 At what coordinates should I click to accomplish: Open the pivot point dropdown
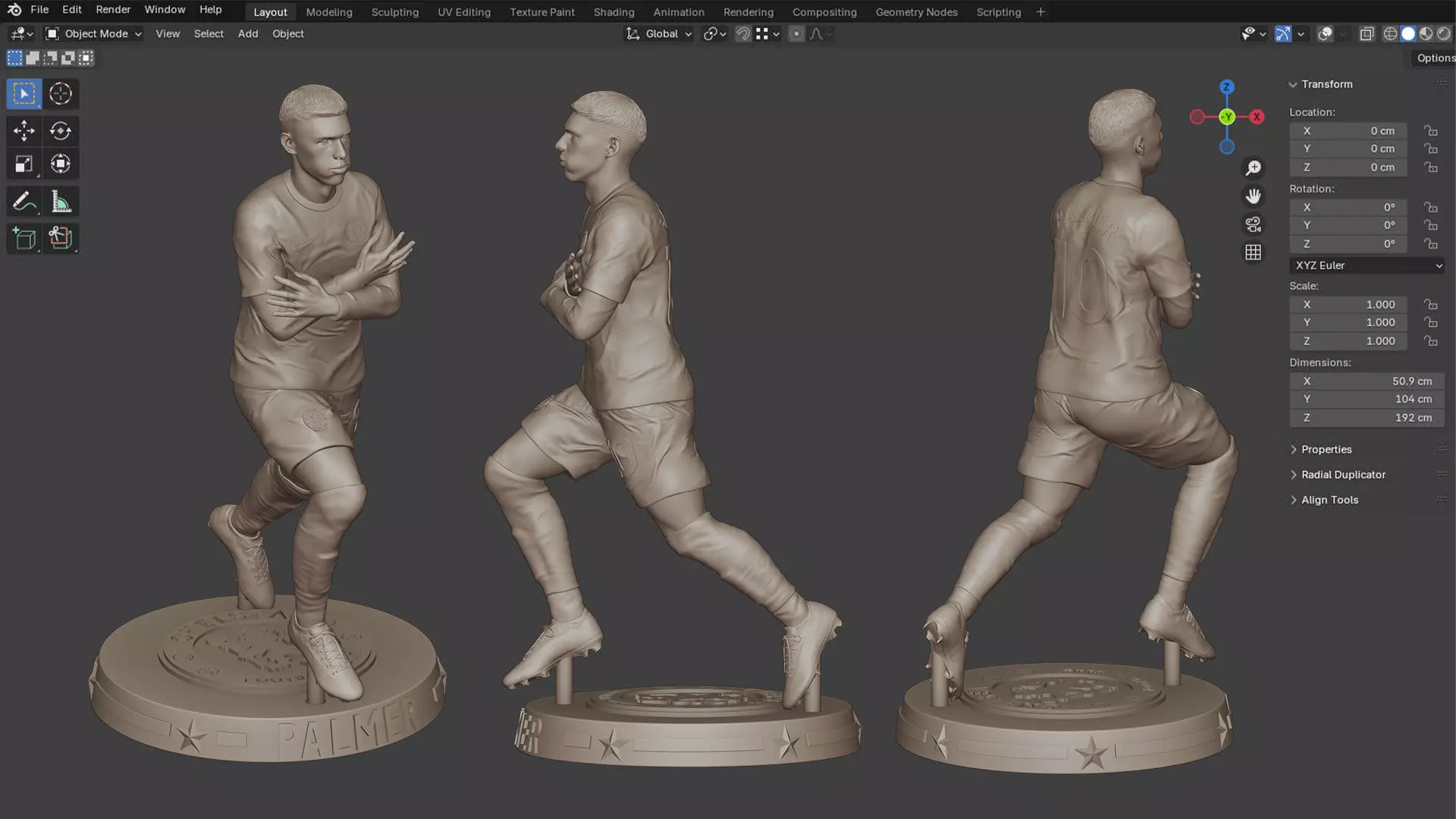tap(714, 34)
